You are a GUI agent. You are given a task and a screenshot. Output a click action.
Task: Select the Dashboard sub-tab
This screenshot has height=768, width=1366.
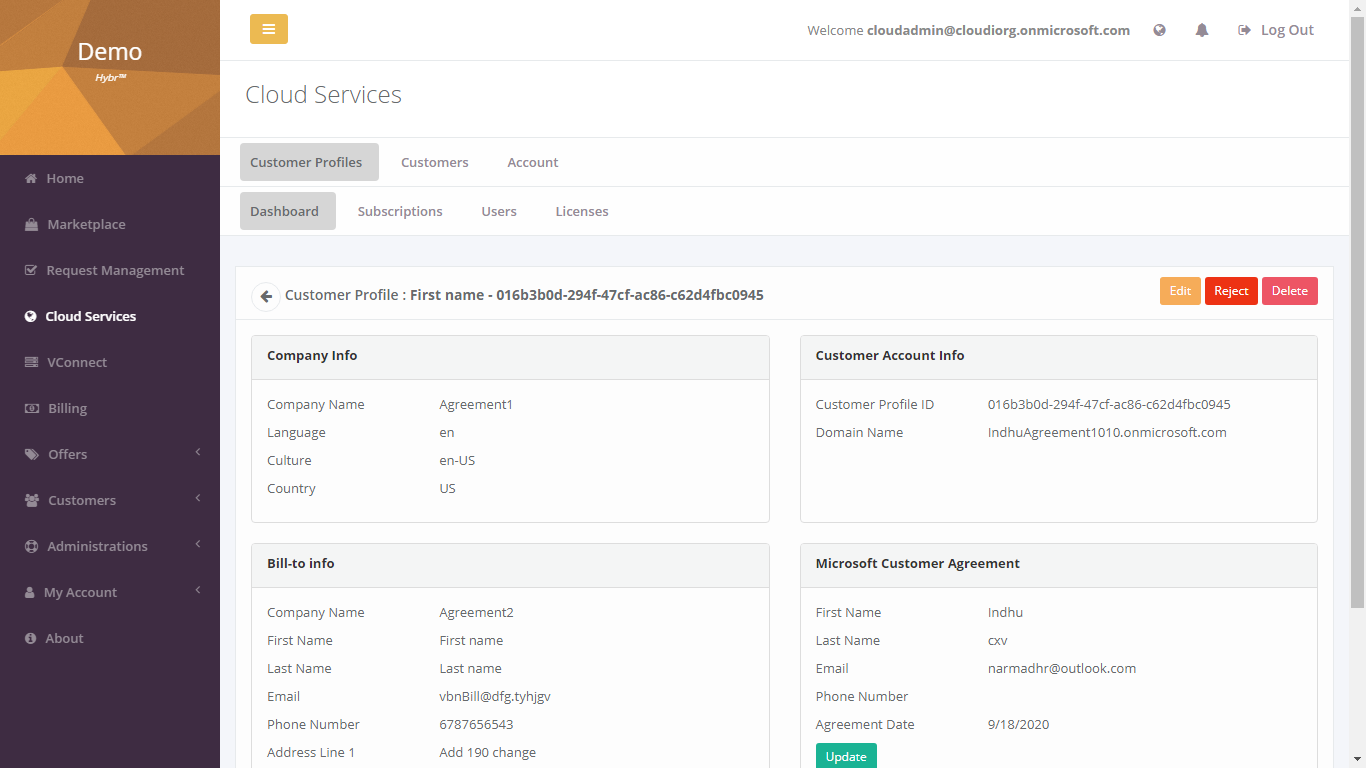point(288,211)
